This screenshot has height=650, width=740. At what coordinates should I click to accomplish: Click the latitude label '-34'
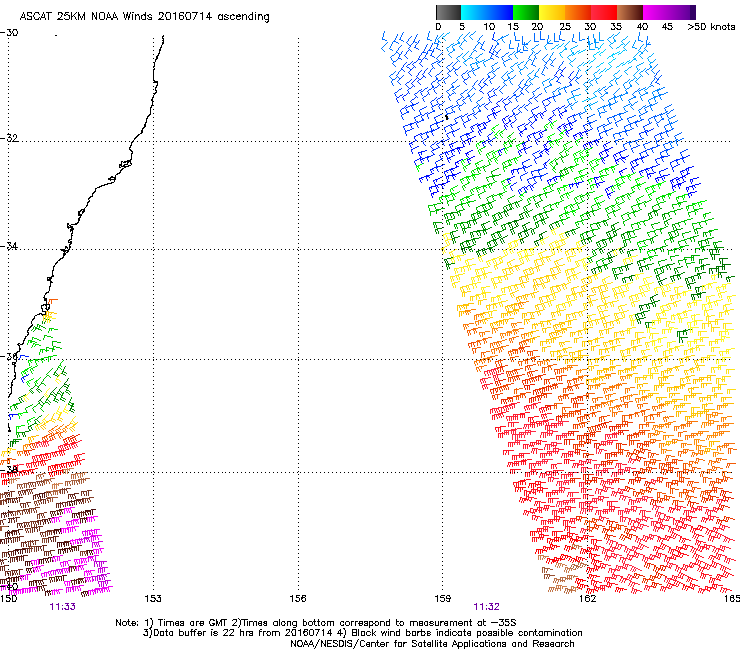coord(9,246)
